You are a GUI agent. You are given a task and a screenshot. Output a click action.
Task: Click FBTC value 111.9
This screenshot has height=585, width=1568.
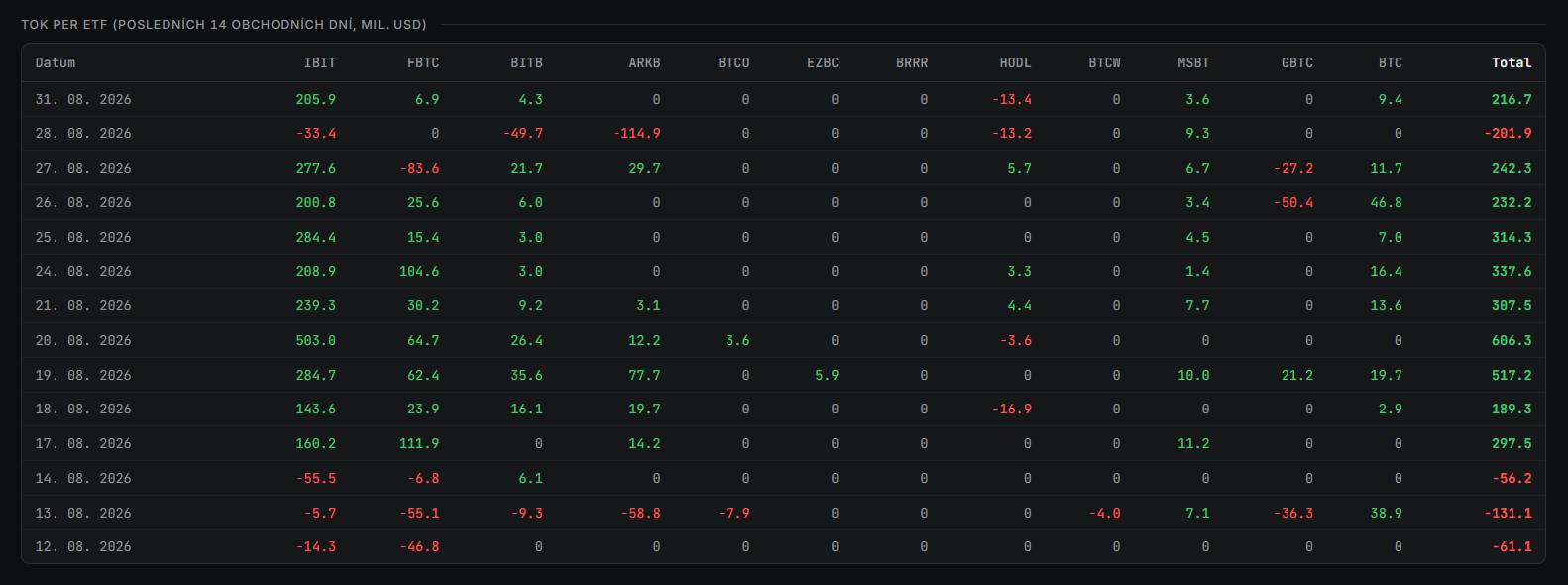click(x=419, y=443)
